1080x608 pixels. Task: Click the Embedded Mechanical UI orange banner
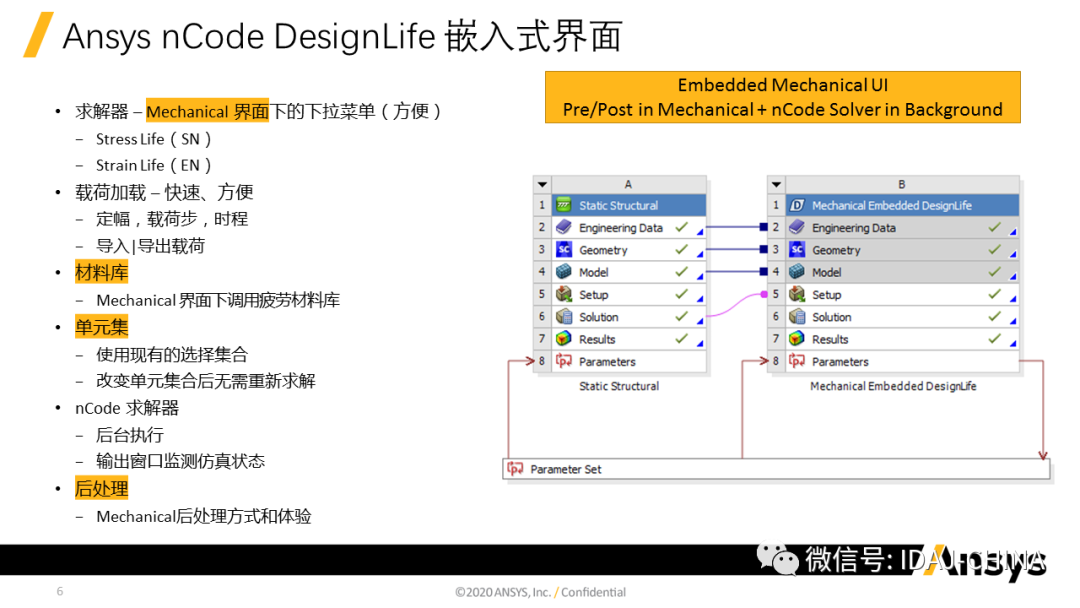coord(782,97)
